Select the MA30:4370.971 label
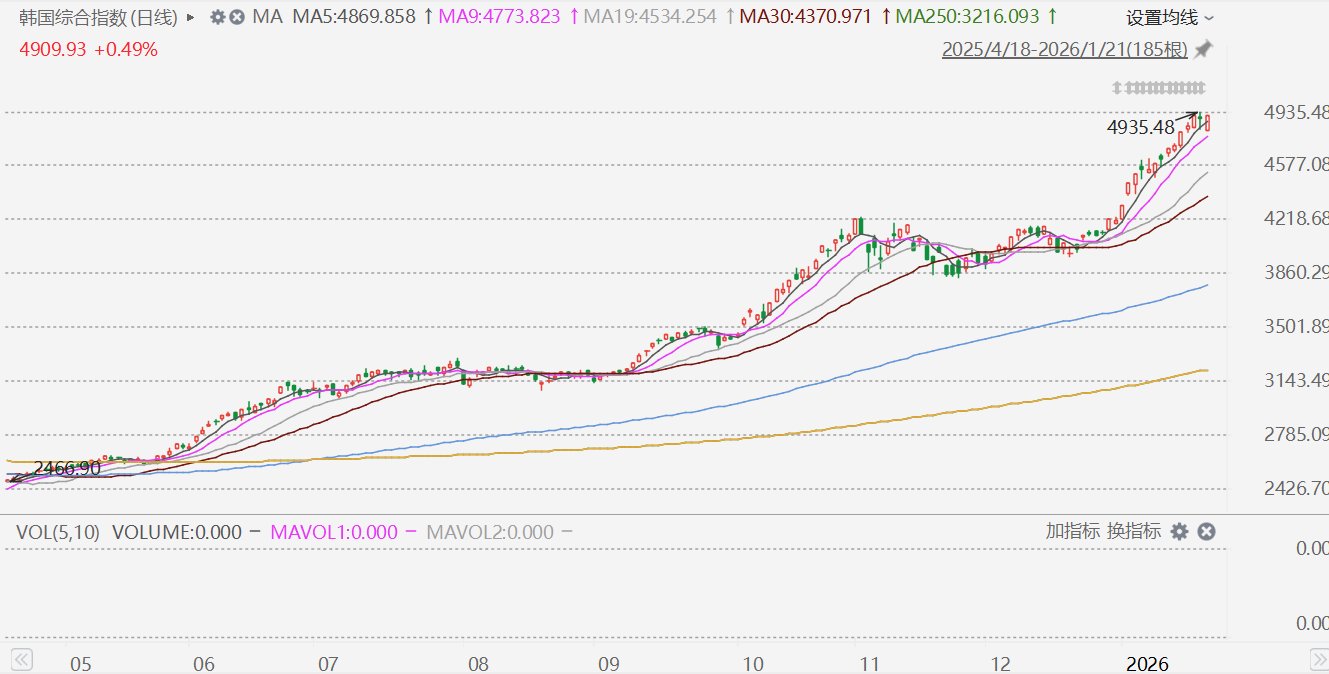1329x674 pixels. [x=805, y=17]
